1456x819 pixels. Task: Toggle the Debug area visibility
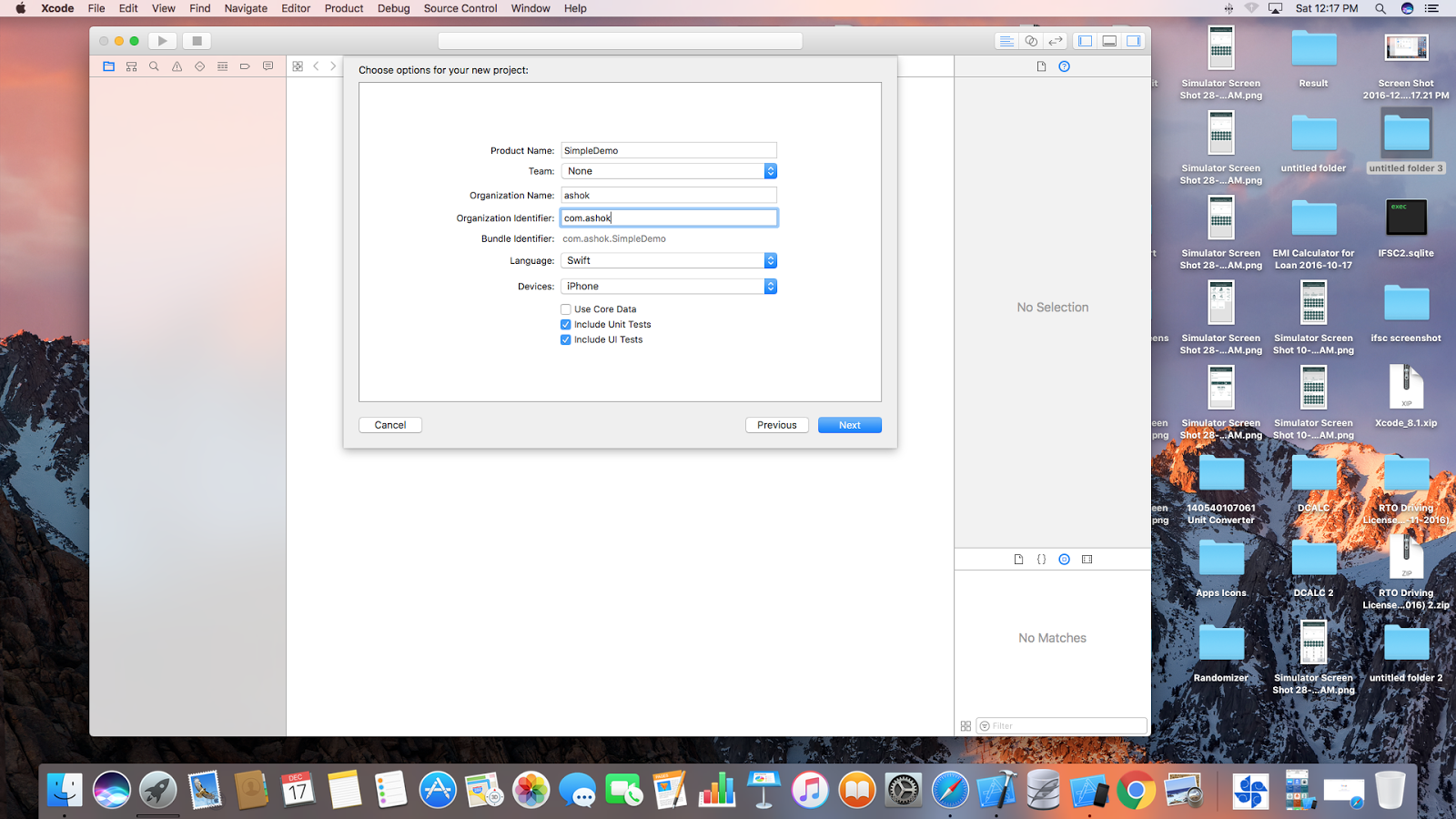tap(1109, 41)
